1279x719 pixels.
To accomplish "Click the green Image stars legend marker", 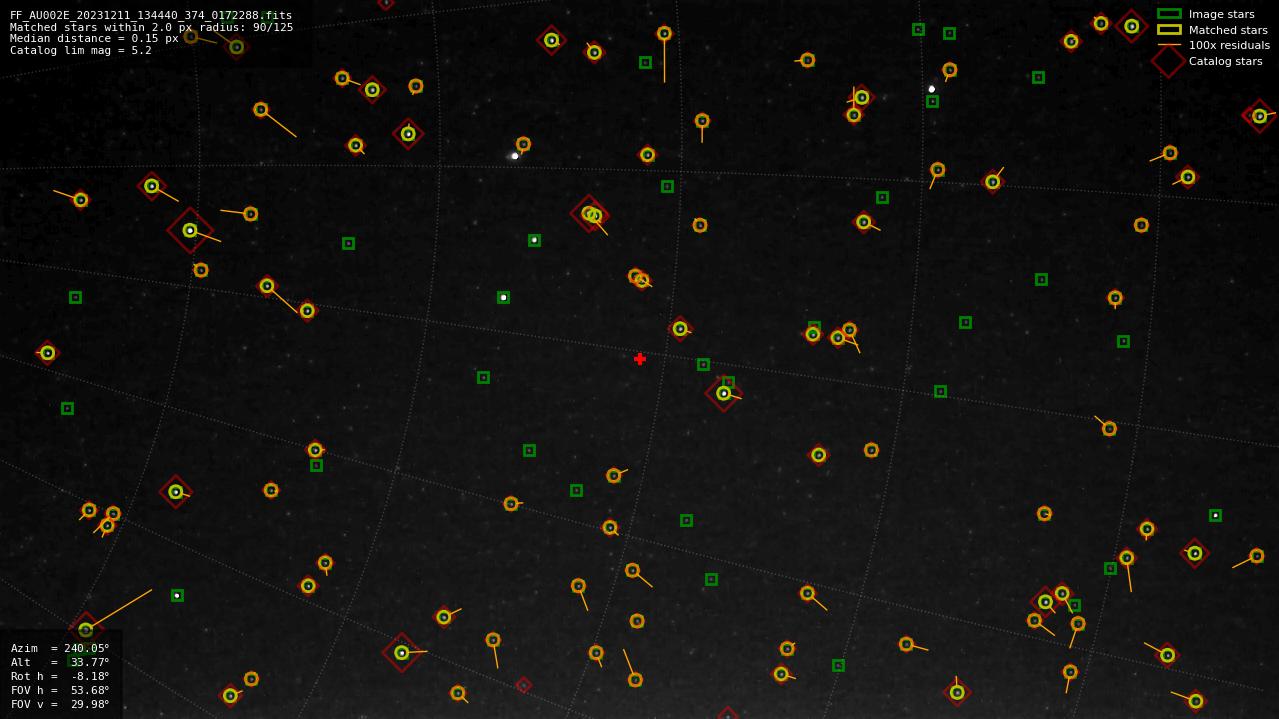I will click(1169, 14).
